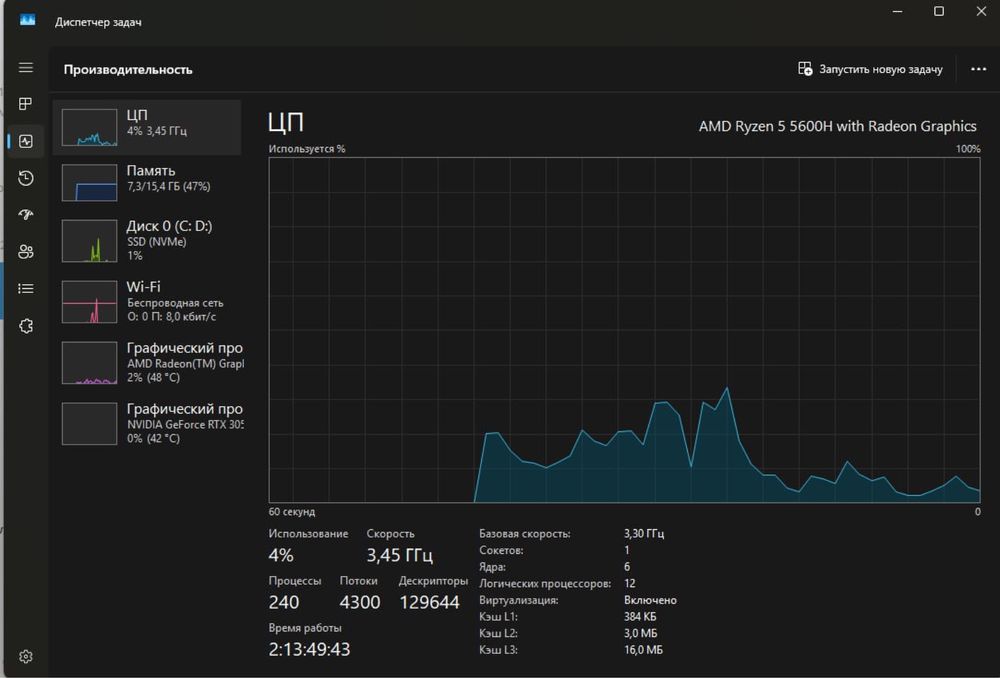Open Task Manager settings gear
The image size is (1000, 678).
26,656
